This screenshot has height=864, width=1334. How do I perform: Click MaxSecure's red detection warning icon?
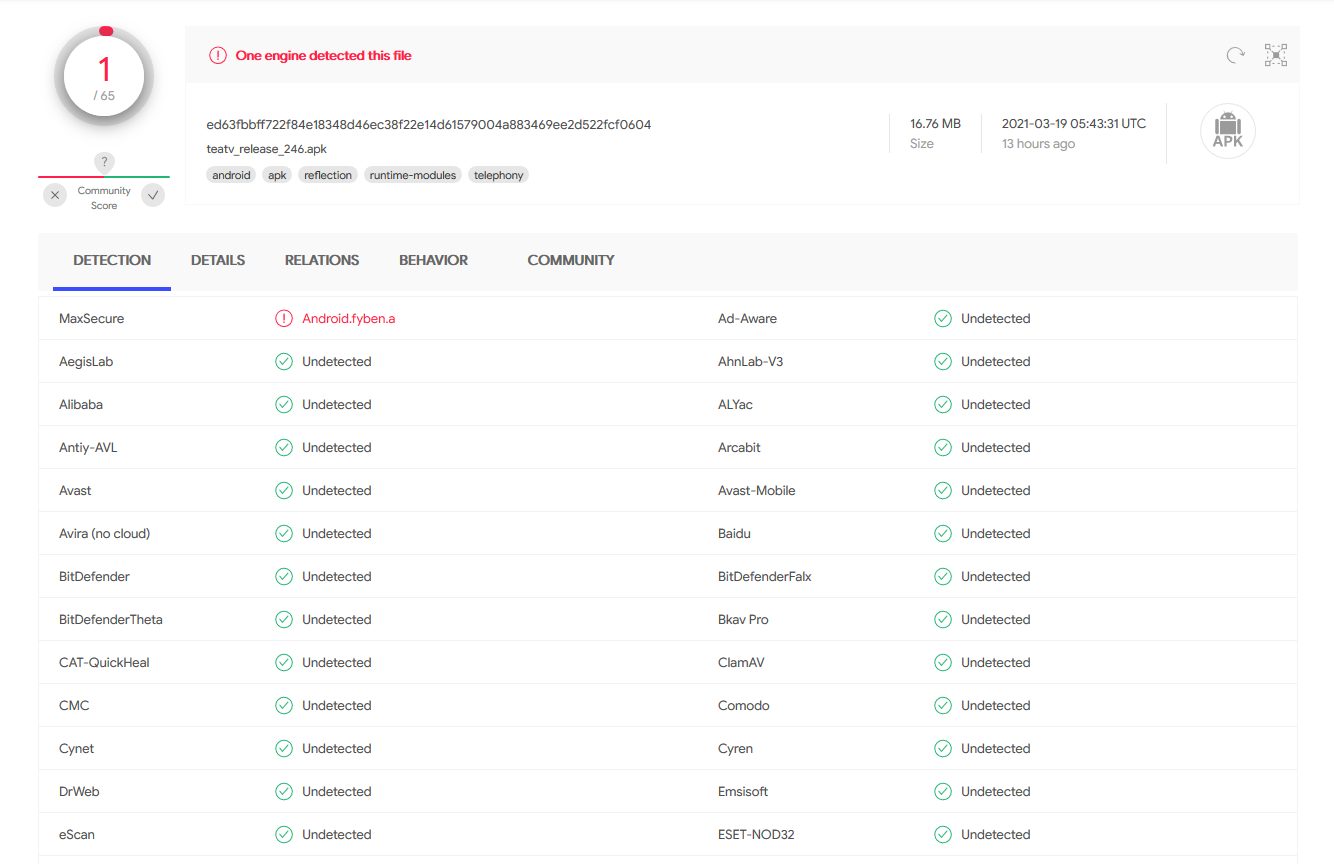[284, 319]
